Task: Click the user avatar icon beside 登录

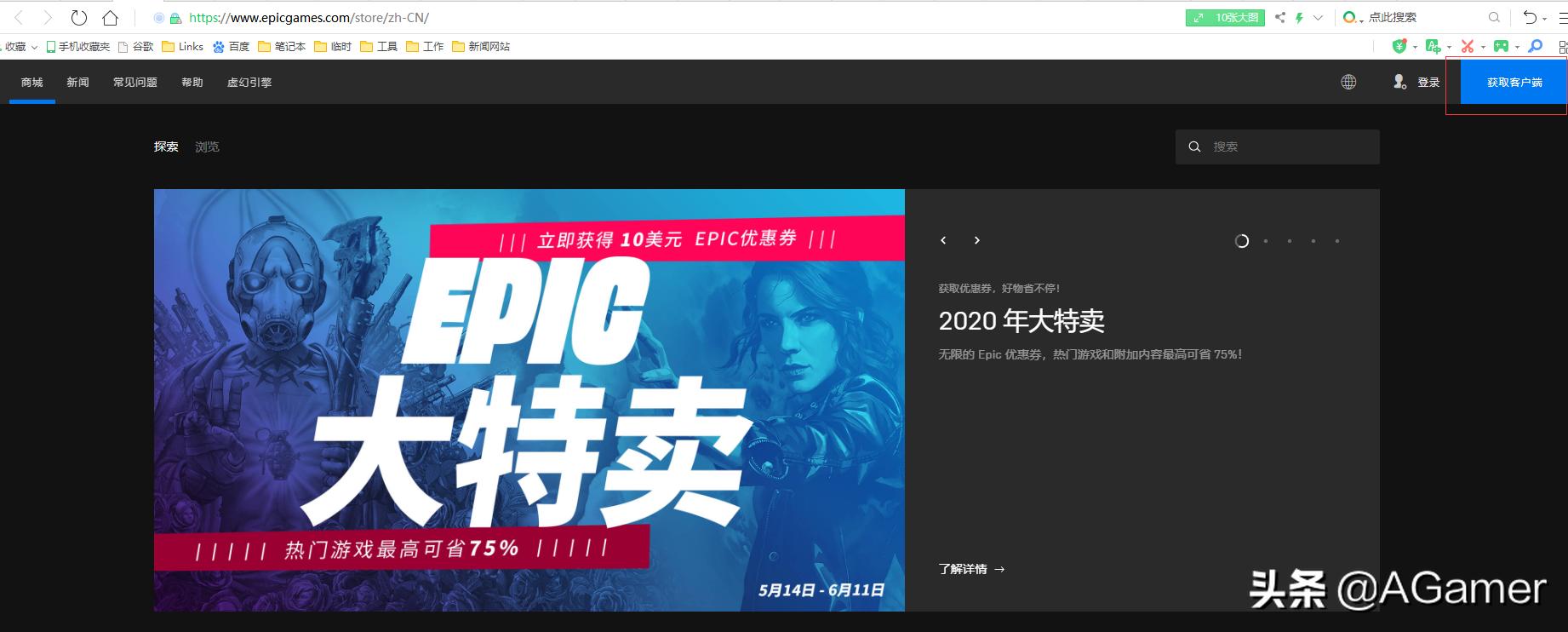Action: pos(1399,82)
